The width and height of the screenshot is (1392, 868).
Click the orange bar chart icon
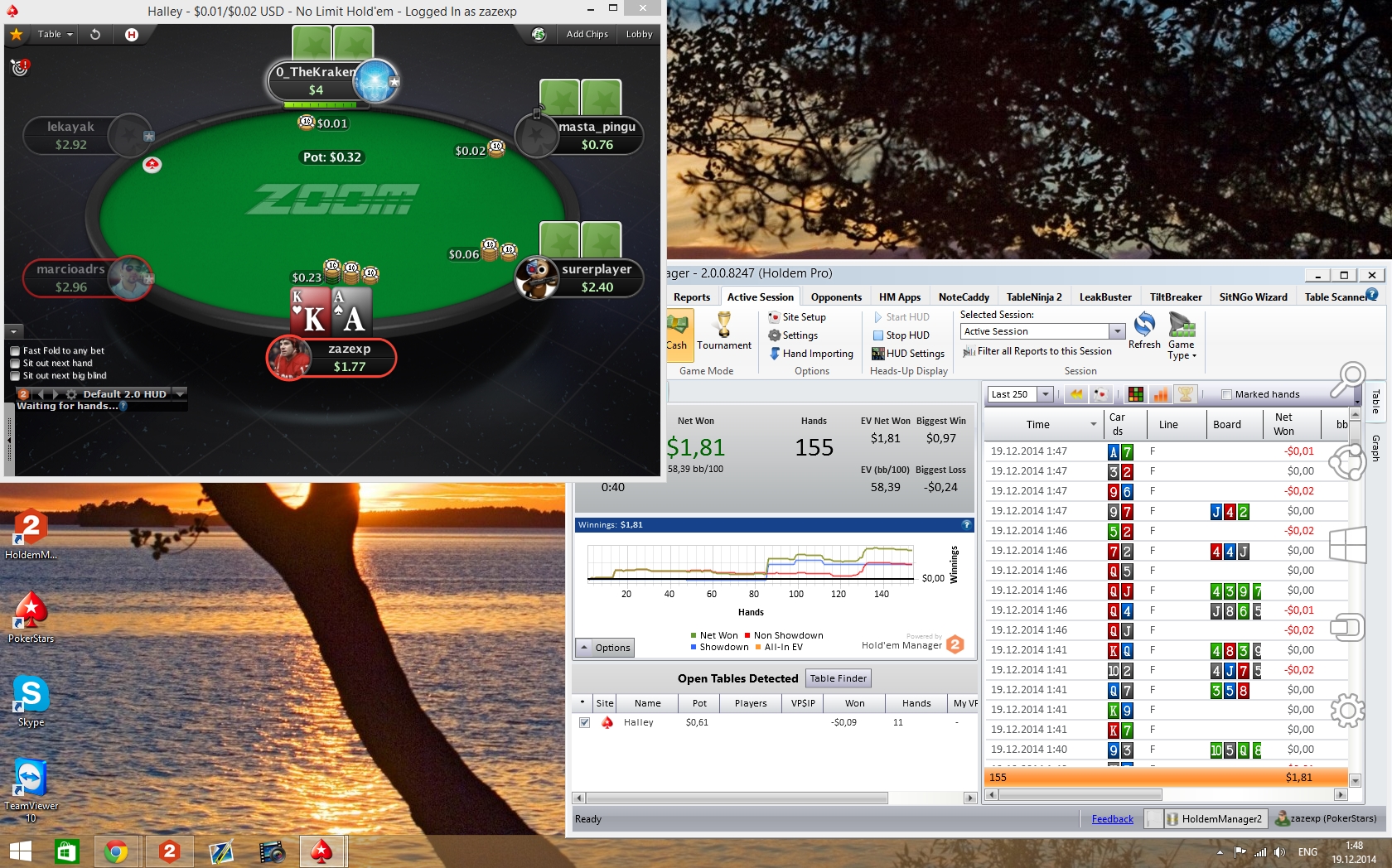tap(1161, 394)
